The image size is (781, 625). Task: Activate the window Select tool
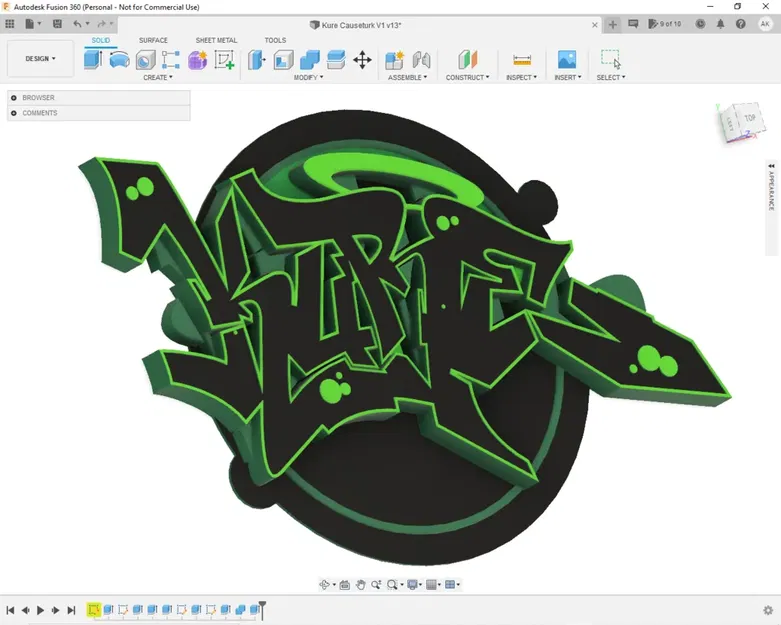point(611,59)
